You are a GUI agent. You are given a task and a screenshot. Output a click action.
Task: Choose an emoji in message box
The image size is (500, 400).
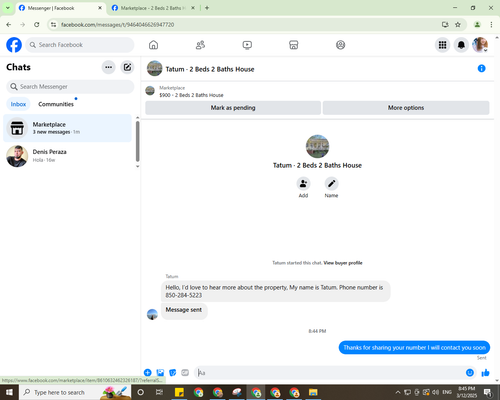[x=470, y=373]
